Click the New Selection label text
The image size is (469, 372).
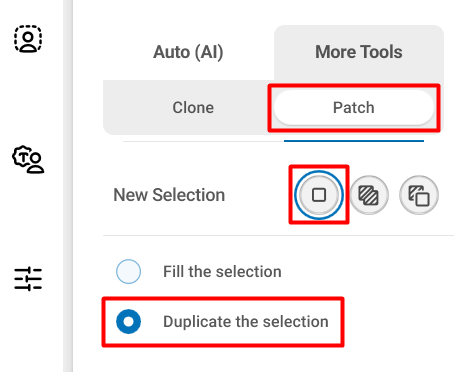click(169, 195)
